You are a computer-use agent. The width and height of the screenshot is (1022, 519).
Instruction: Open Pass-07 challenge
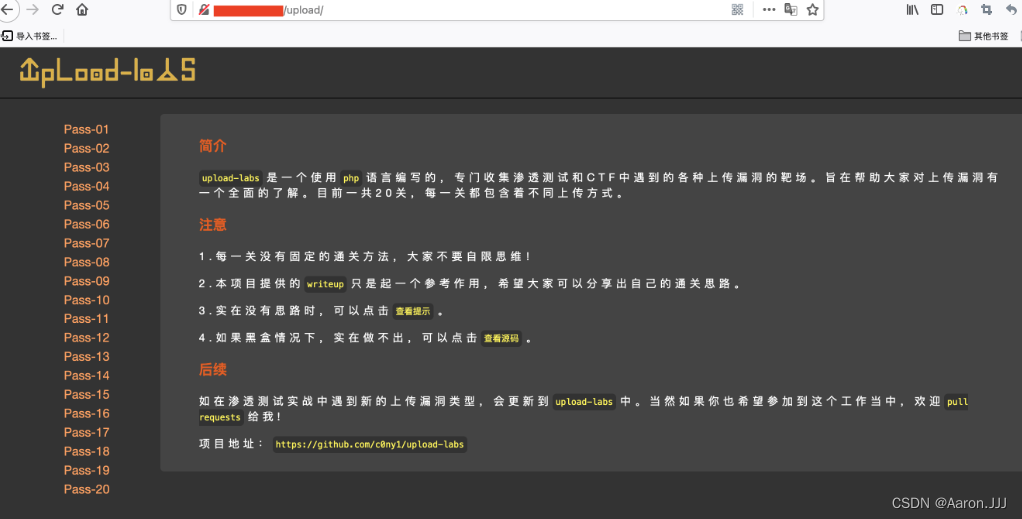click(x=86, y=243)
